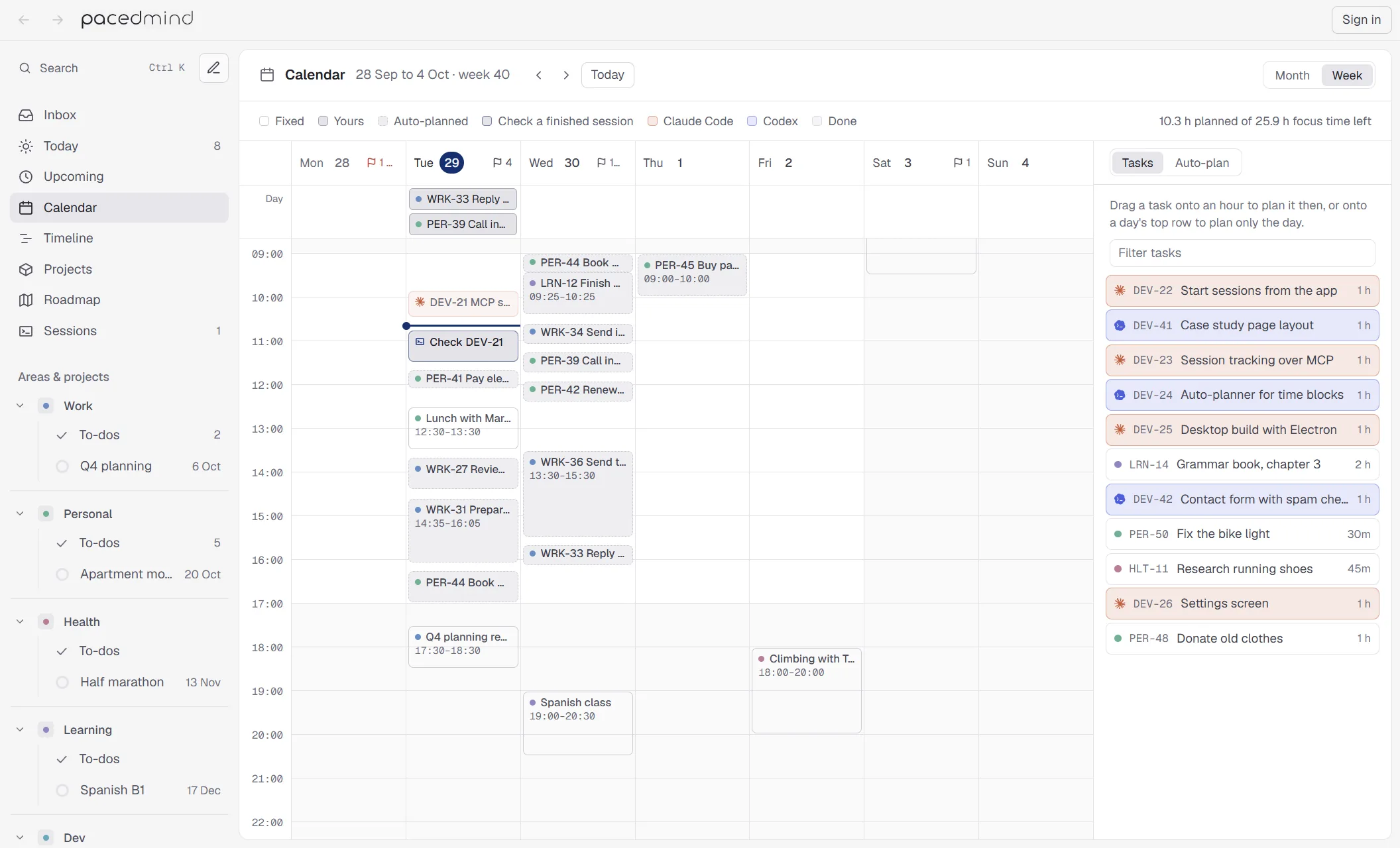The image size is (1400, 848).
Task: Click the flag icon on Sat 3
Action: click(958, 163)
